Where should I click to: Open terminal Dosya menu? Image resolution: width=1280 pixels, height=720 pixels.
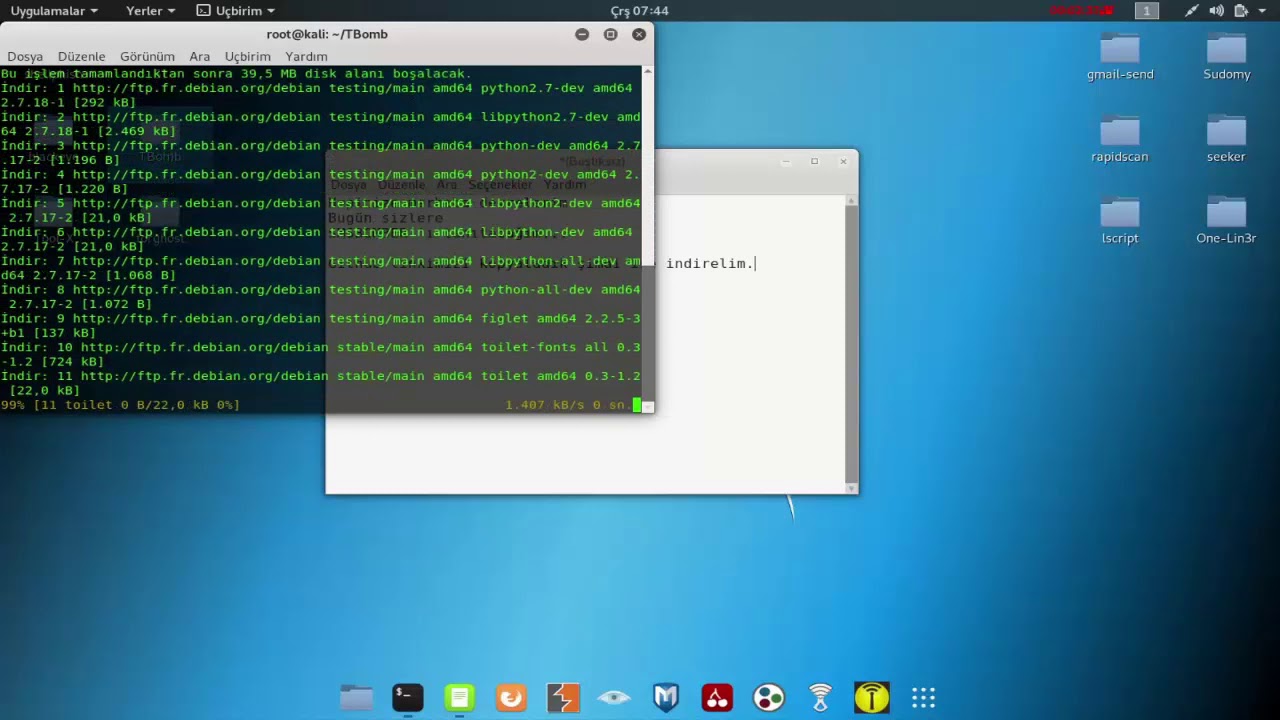pos(25,57)
